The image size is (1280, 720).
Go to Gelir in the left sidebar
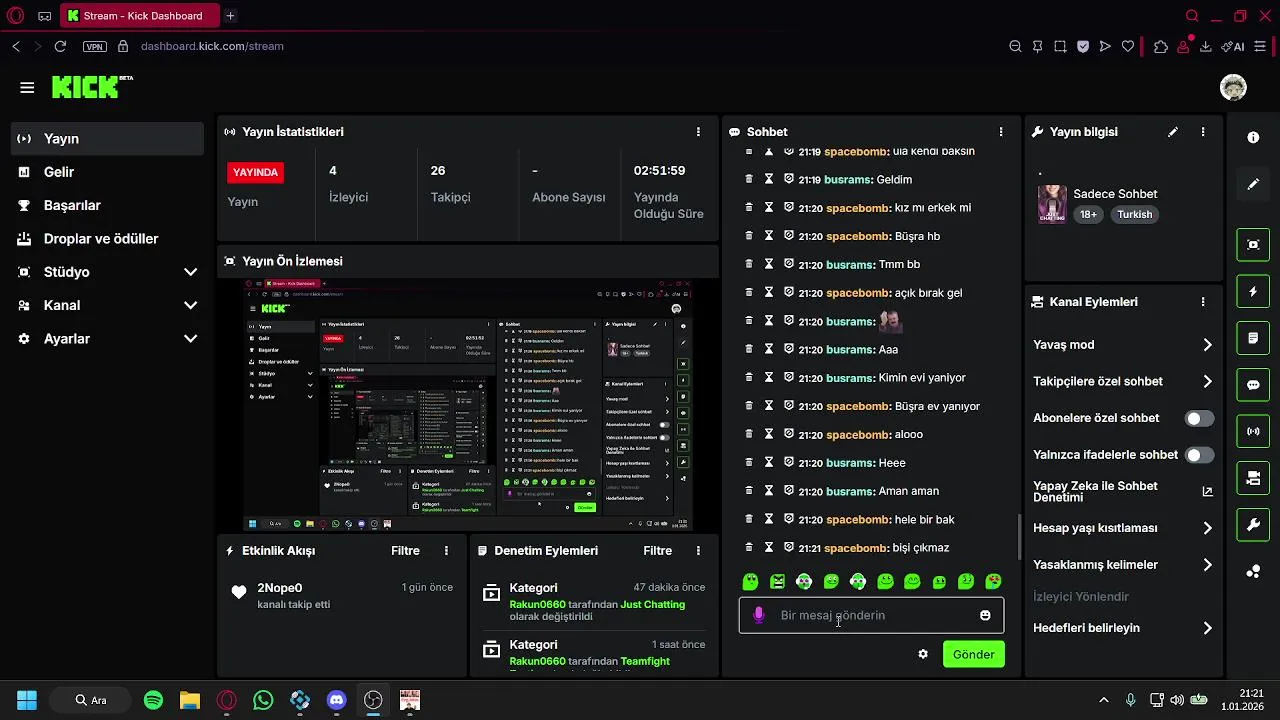[107, 172]
